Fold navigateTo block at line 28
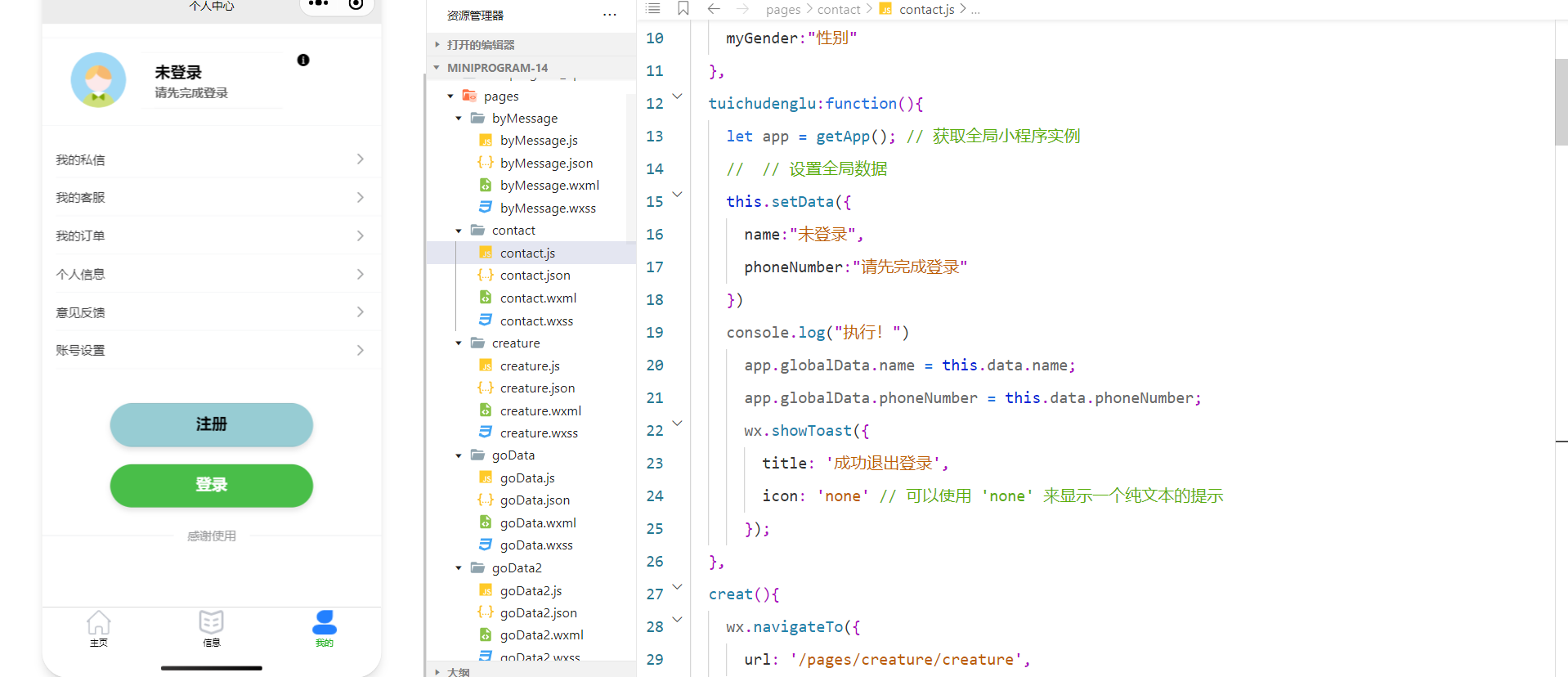1568x677 pixels. pos(677,620)
